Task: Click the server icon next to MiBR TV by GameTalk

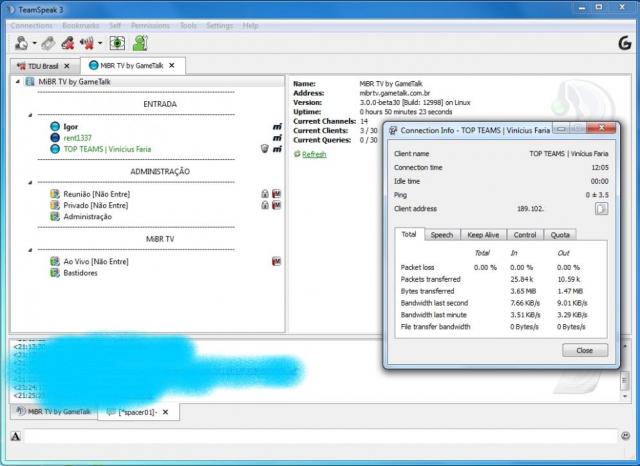Action: pyautogui.click(x=30, y=82)
